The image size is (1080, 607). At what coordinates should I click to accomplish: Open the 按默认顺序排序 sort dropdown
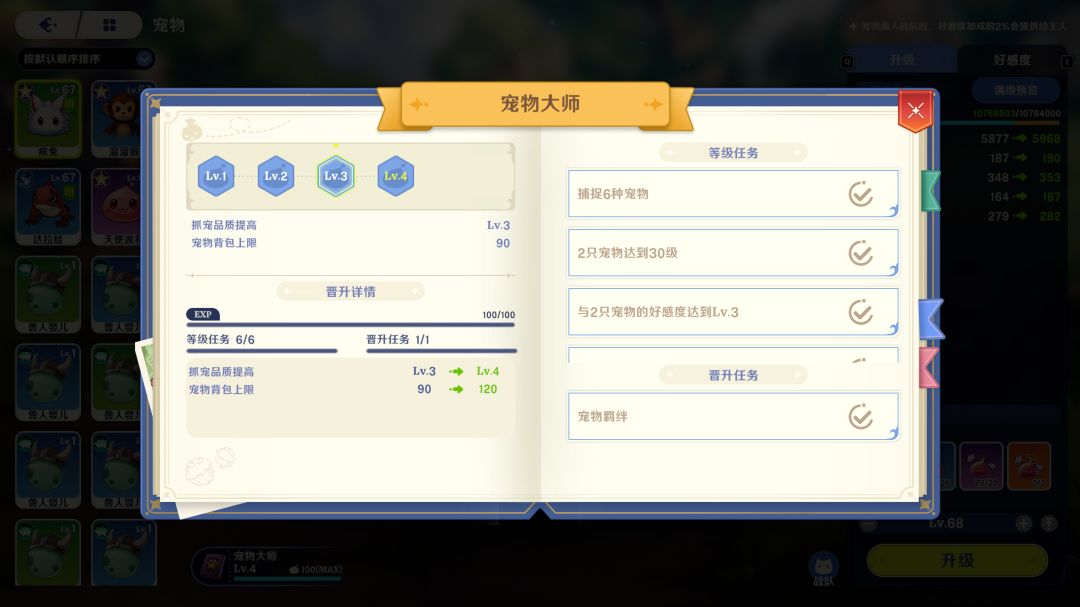[x=85, y=59]
